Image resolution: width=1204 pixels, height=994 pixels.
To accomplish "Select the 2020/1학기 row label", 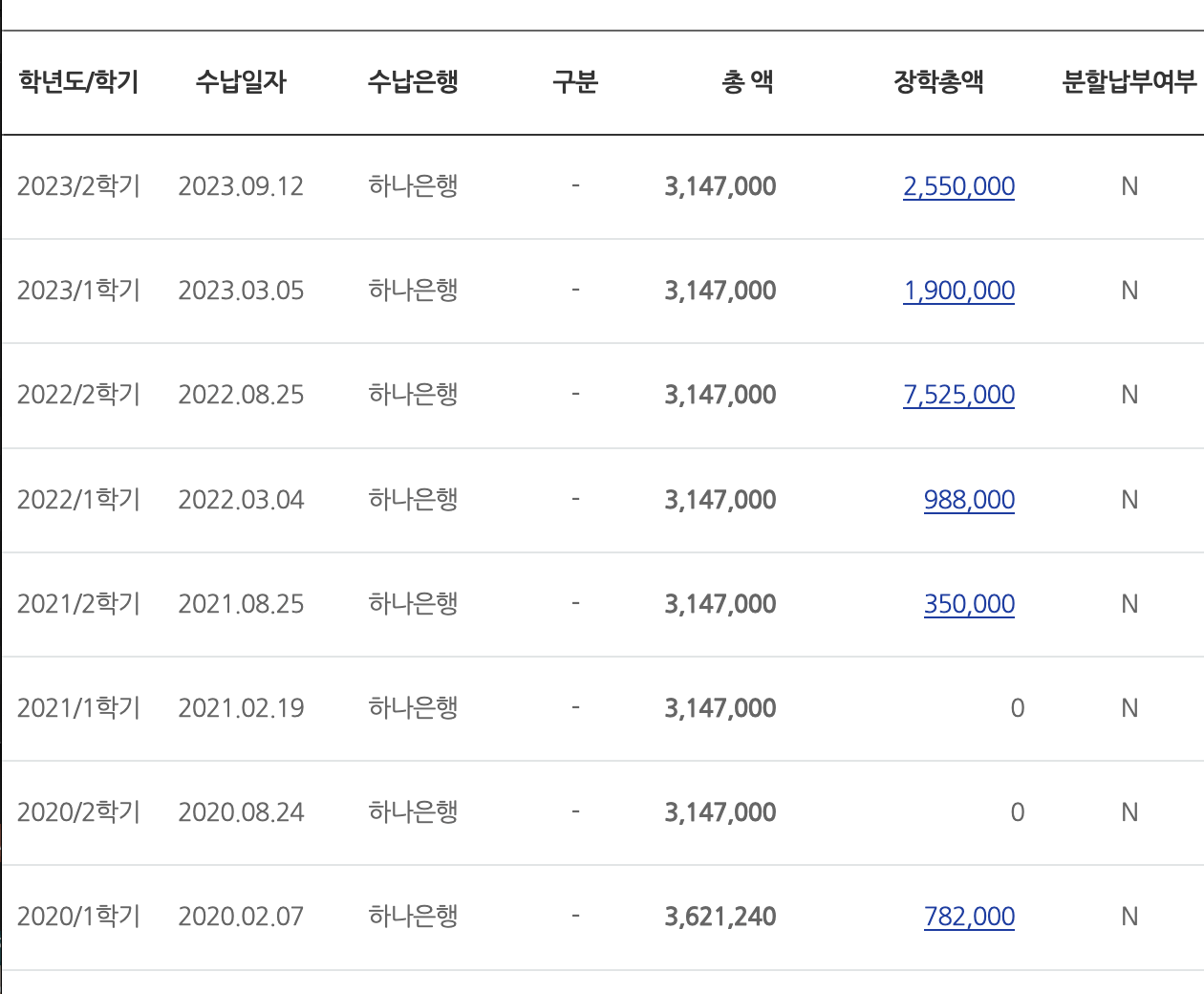I will pos(78,917).
